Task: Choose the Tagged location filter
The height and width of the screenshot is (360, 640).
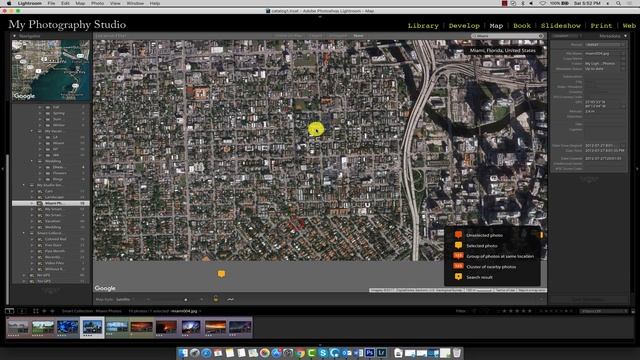Action: [316, 36]
